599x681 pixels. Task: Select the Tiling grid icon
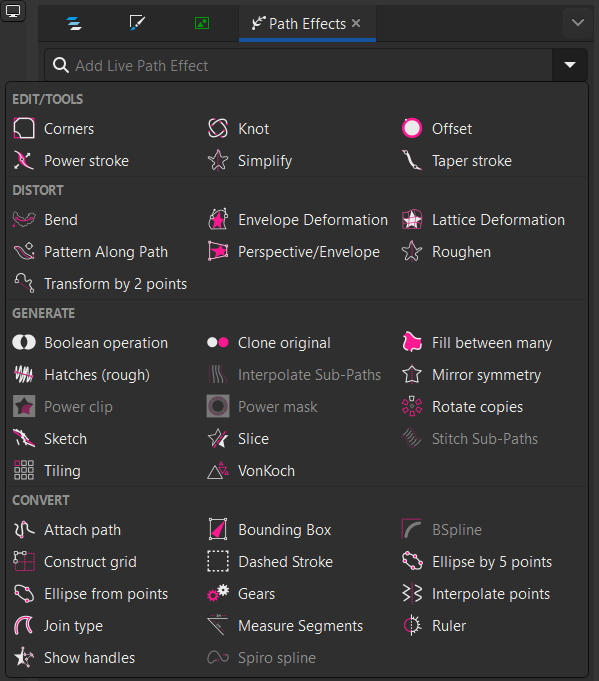point(24,470)
